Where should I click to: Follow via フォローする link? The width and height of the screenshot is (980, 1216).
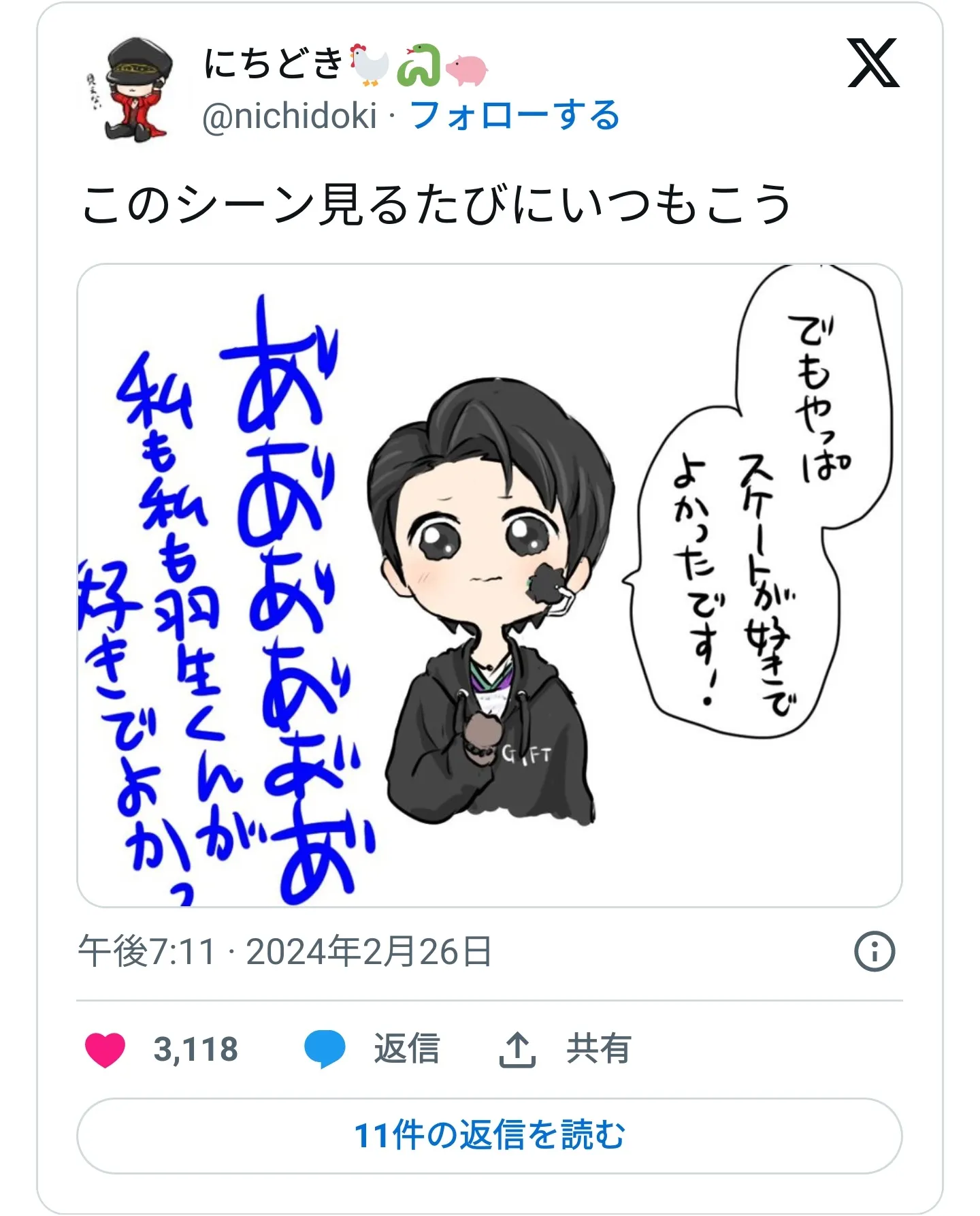(515, 115)
